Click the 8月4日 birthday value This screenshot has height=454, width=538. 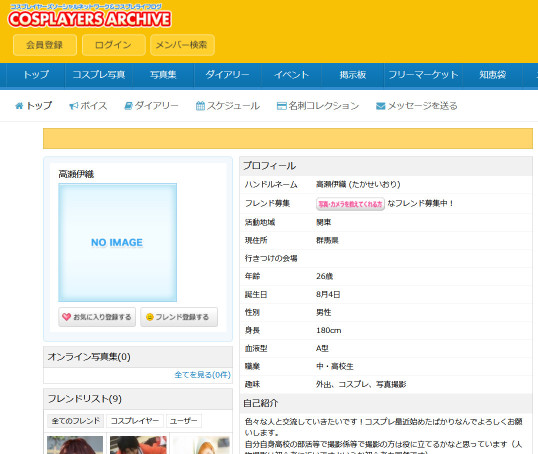[x=328, y=294]
